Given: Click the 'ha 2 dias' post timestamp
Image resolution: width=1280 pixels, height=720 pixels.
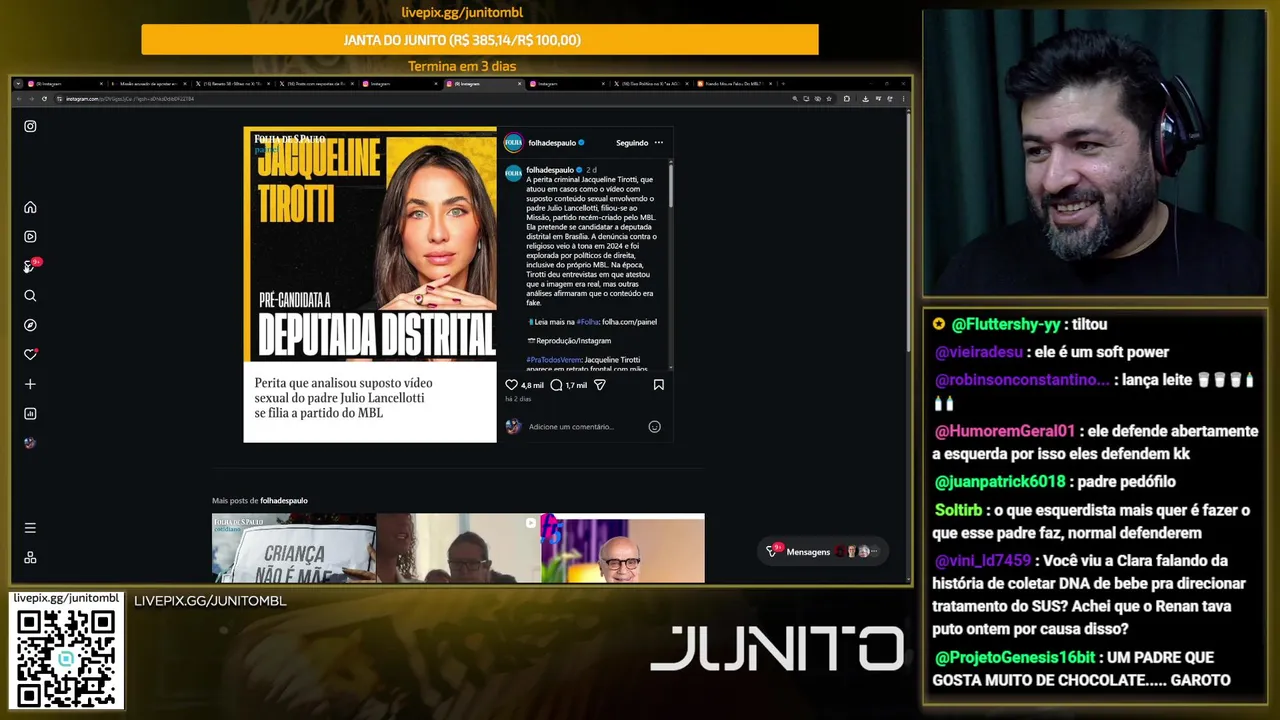Looking at the screenshot, I should pyautogui.click(x=518, y=399).
